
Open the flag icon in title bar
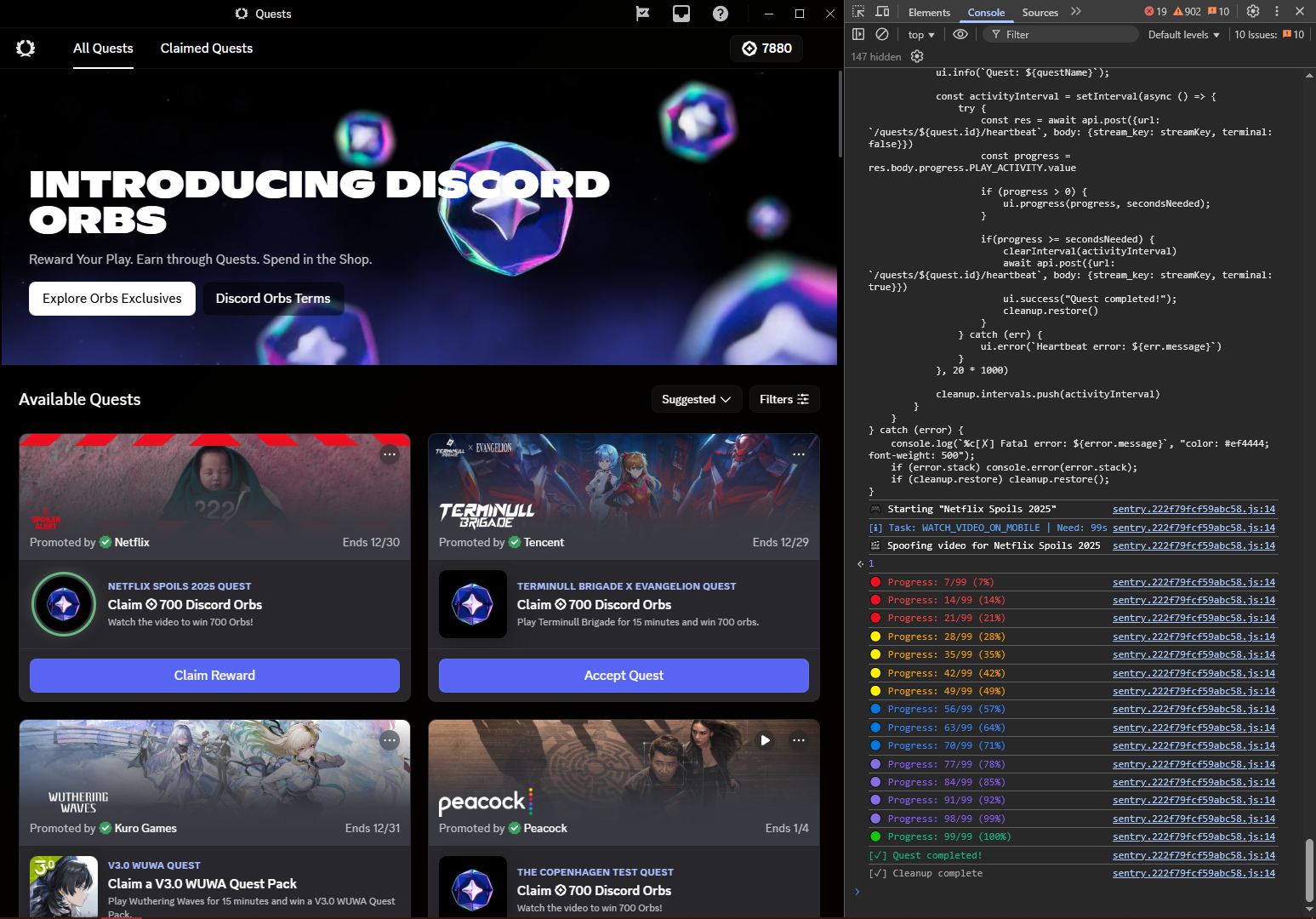tap(643, 14)
